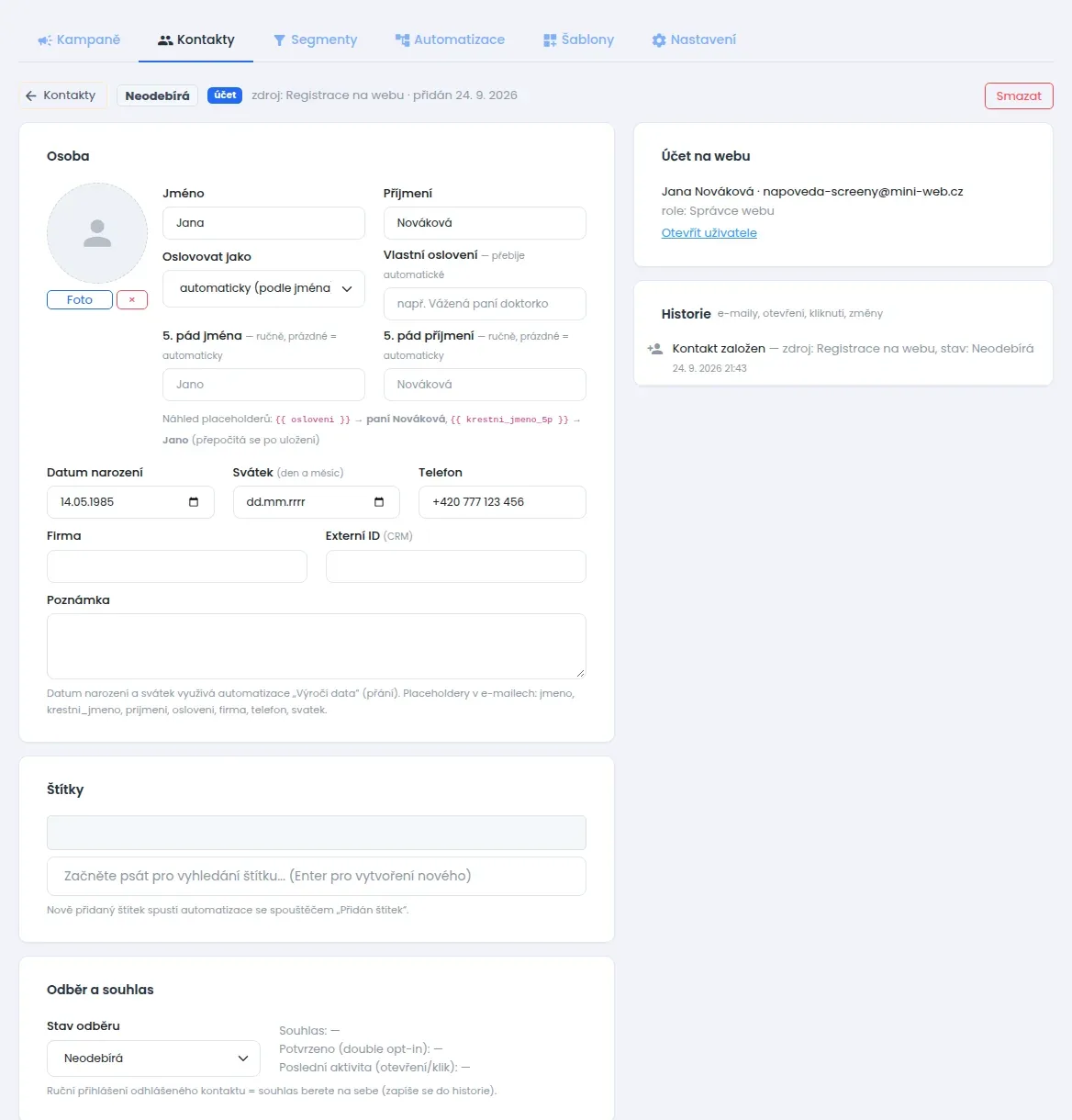Click the Kontakt založen history icon

655,349
